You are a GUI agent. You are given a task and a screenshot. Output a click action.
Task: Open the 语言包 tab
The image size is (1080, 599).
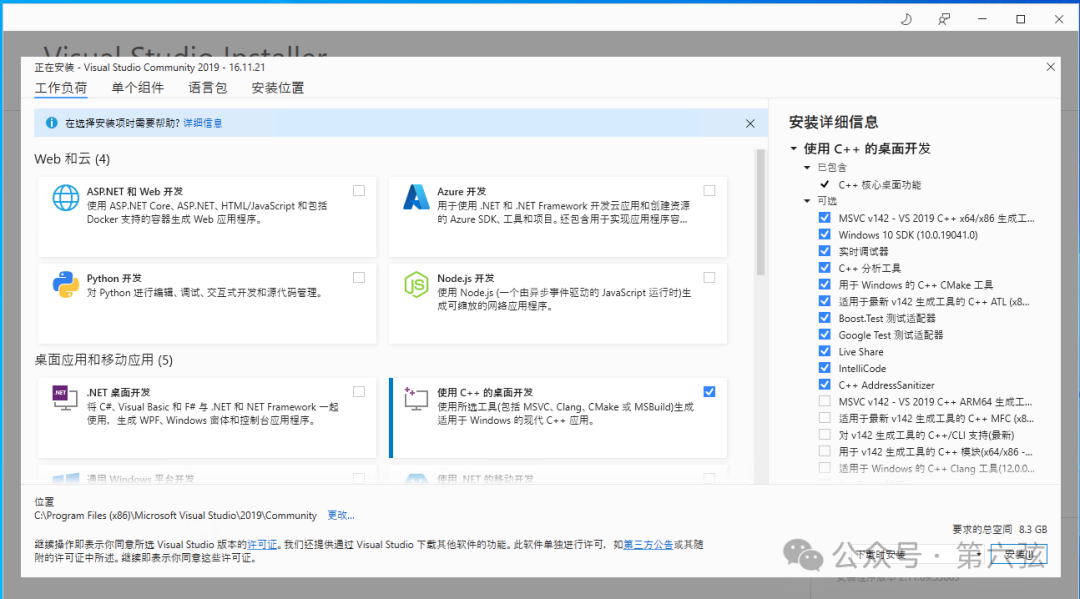pos(207,88)
